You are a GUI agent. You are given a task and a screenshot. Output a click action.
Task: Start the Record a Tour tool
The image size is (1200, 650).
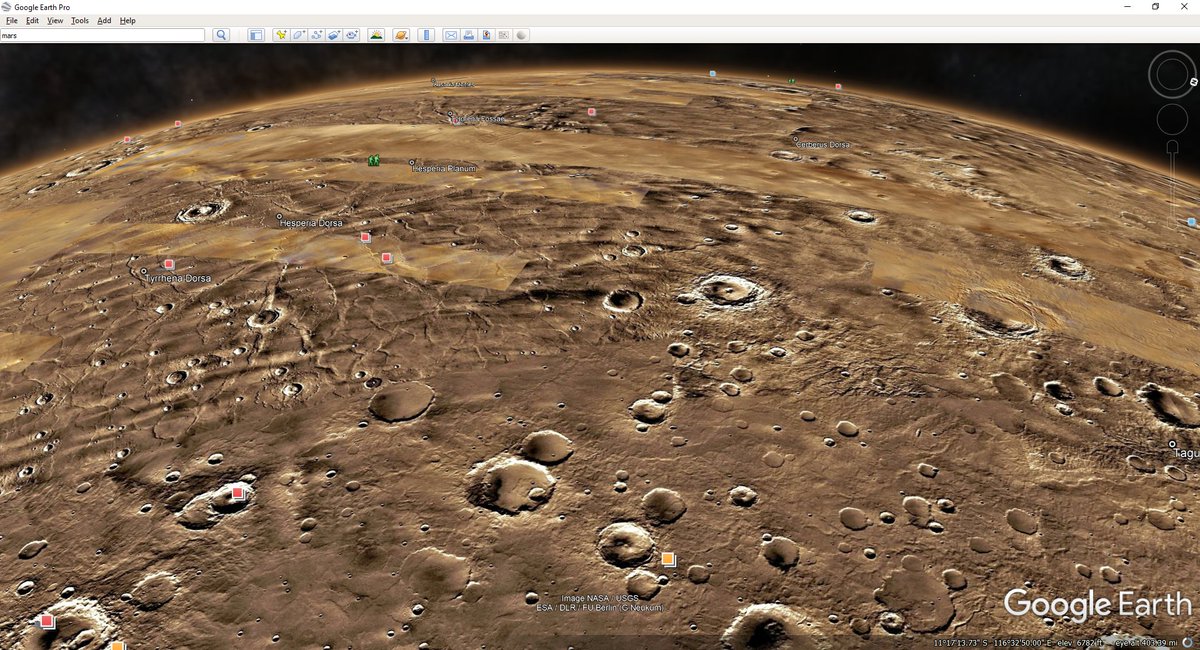(x=352, y=35)
